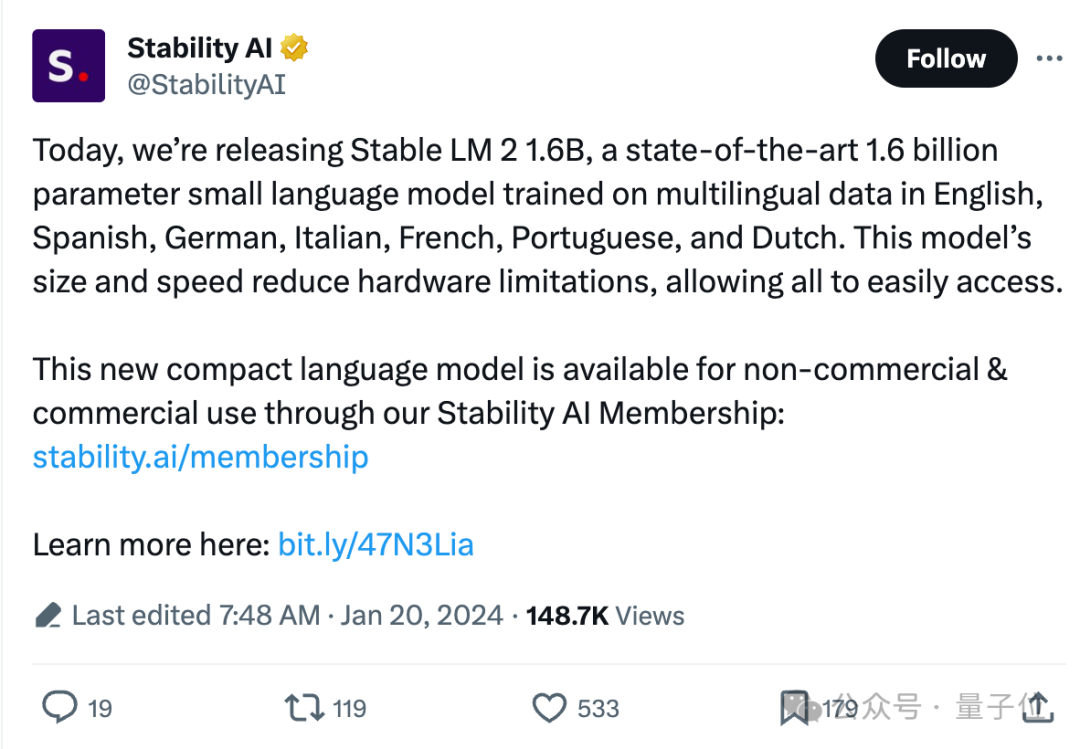The image size is (1080, 749).
Task: Click the pencil edit icon near the timestamp
Action: pyautogui.click(x=46, y=615)
